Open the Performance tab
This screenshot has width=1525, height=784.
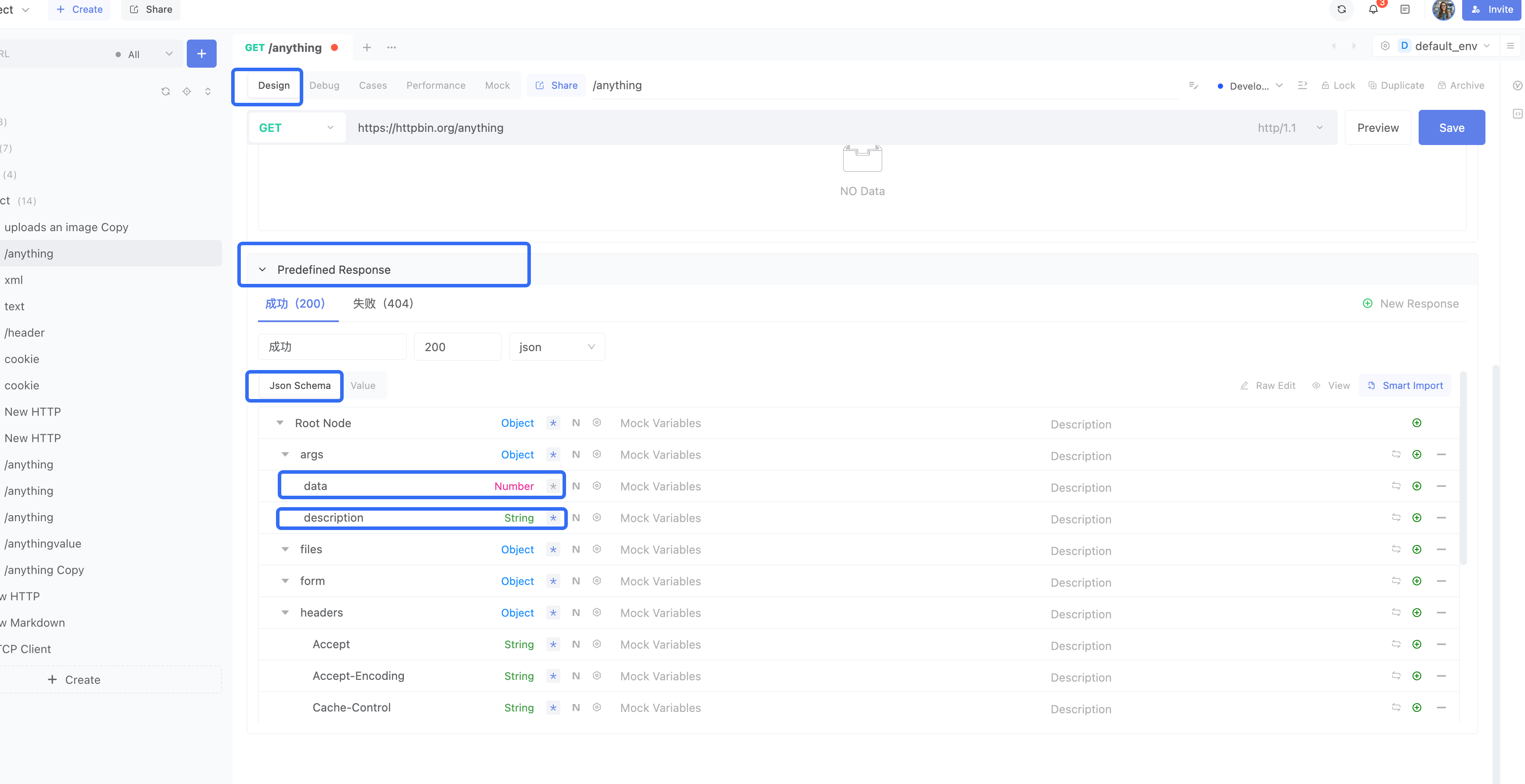click(436, 85)
